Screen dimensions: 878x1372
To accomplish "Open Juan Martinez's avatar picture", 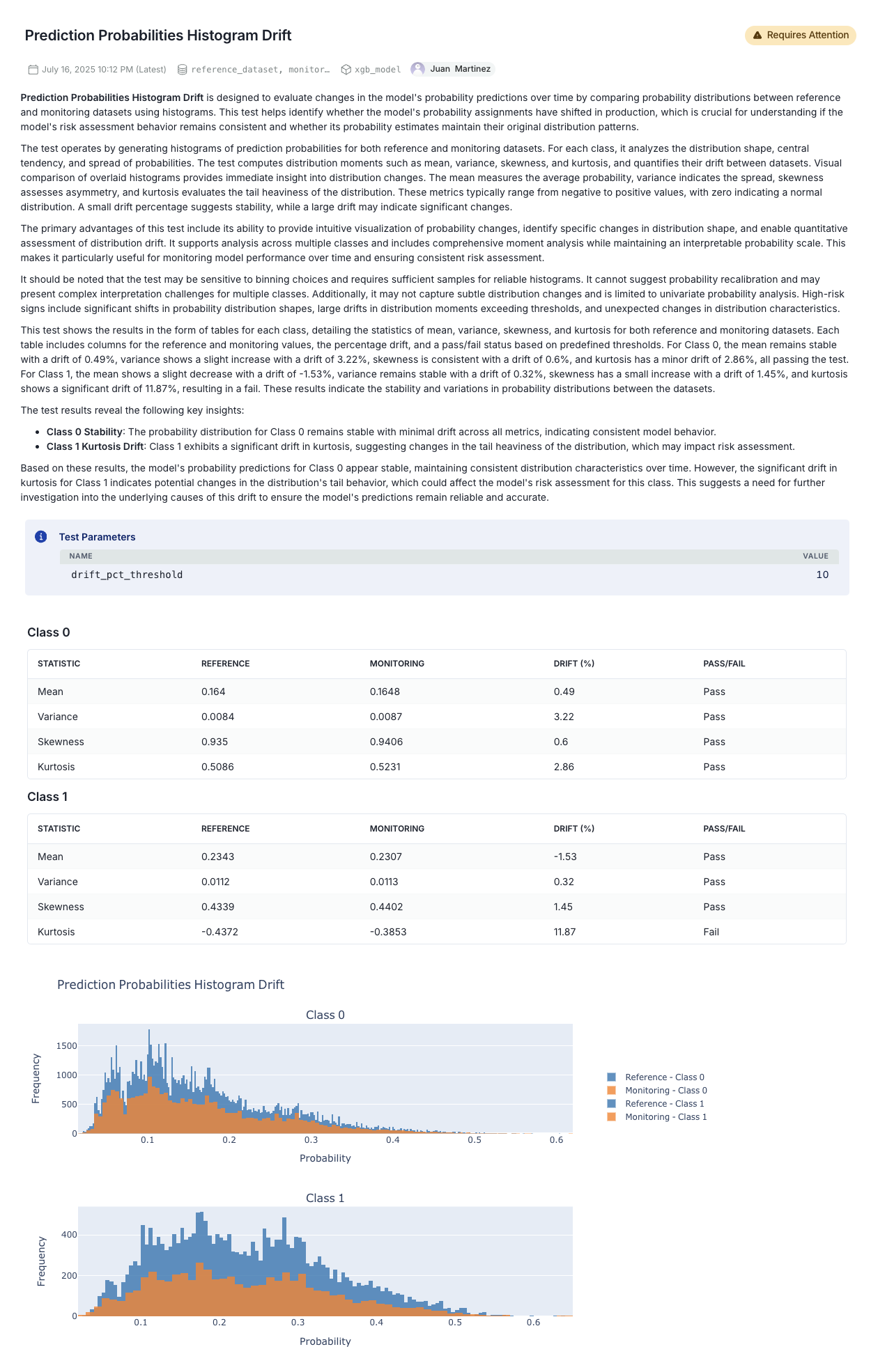I will pos(418,69).
